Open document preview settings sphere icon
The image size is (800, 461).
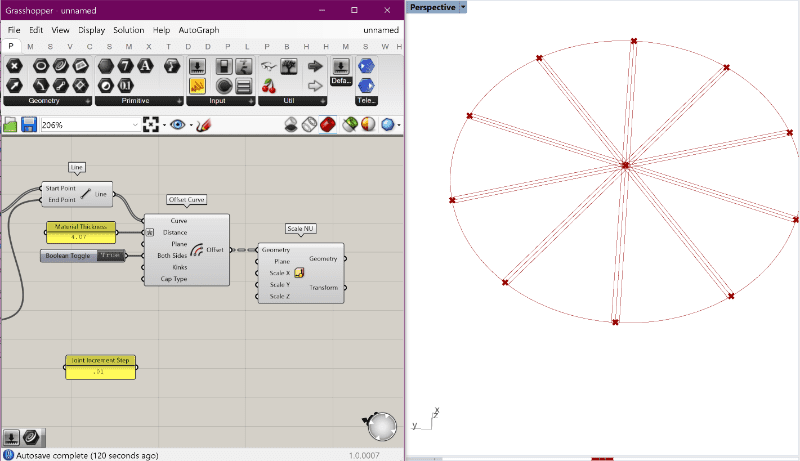pos(368,125)
